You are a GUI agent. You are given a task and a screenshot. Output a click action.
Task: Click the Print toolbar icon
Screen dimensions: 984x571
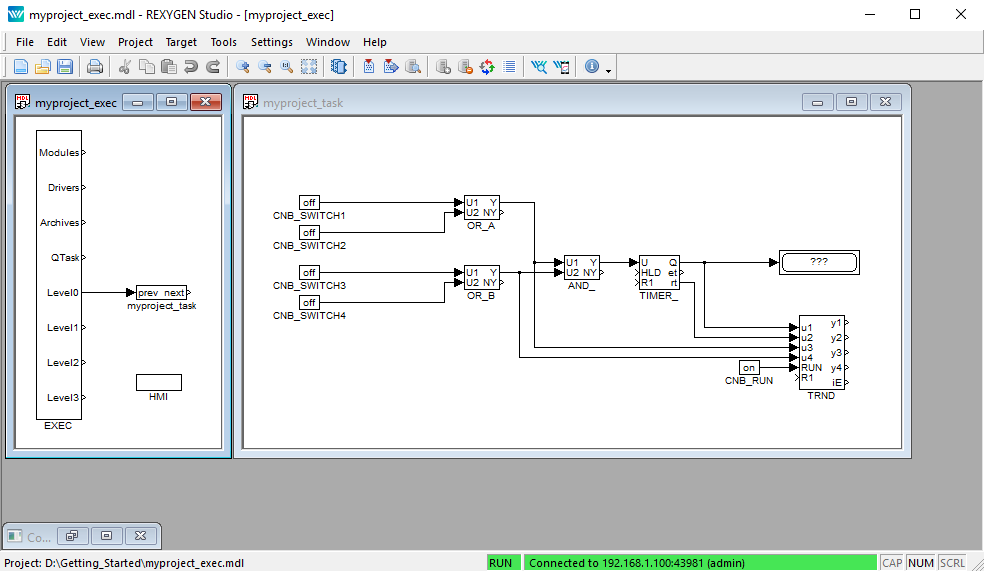[x=95, y=67]
